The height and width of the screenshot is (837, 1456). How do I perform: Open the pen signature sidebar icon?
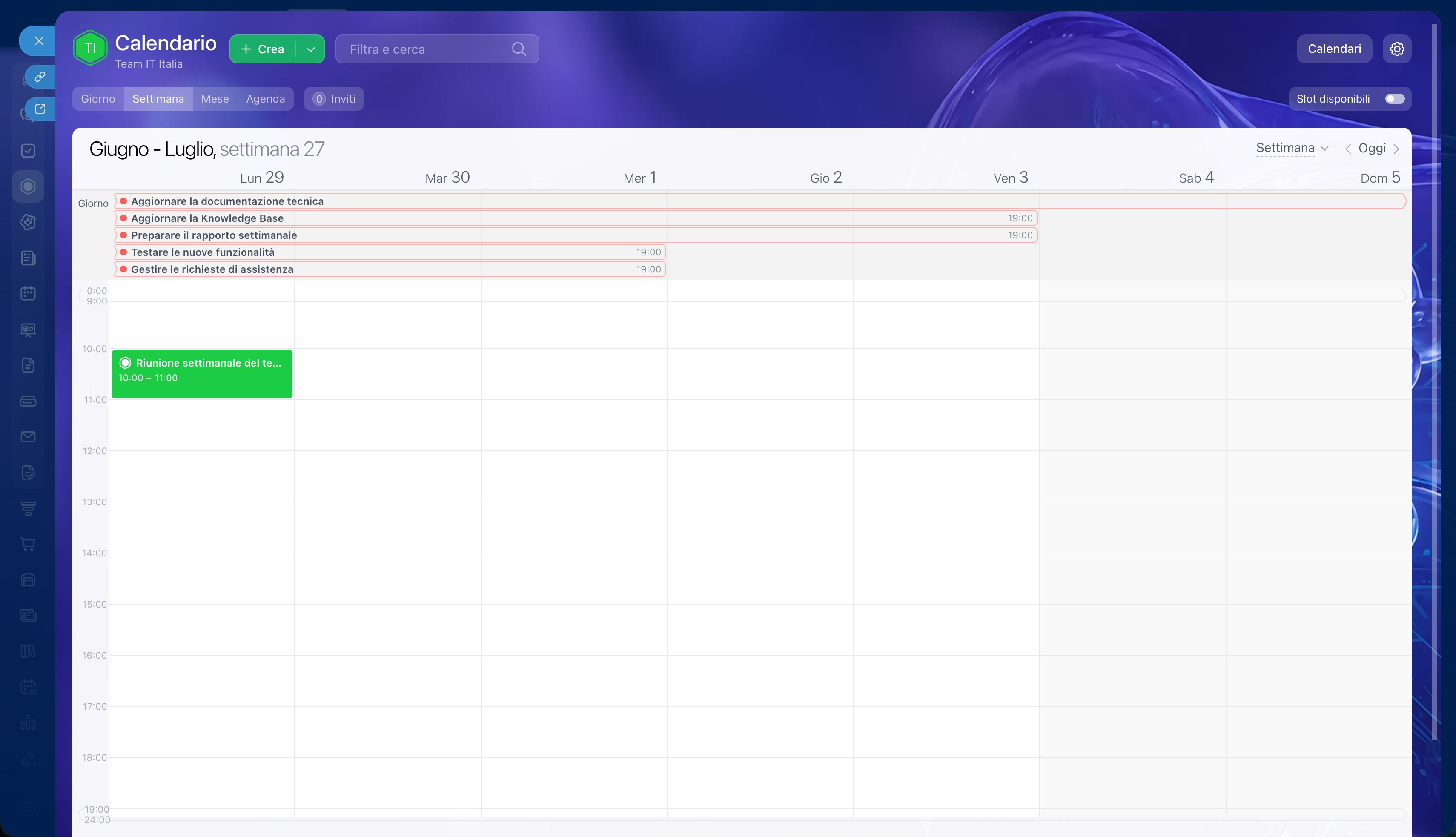[x=28, y=759]
